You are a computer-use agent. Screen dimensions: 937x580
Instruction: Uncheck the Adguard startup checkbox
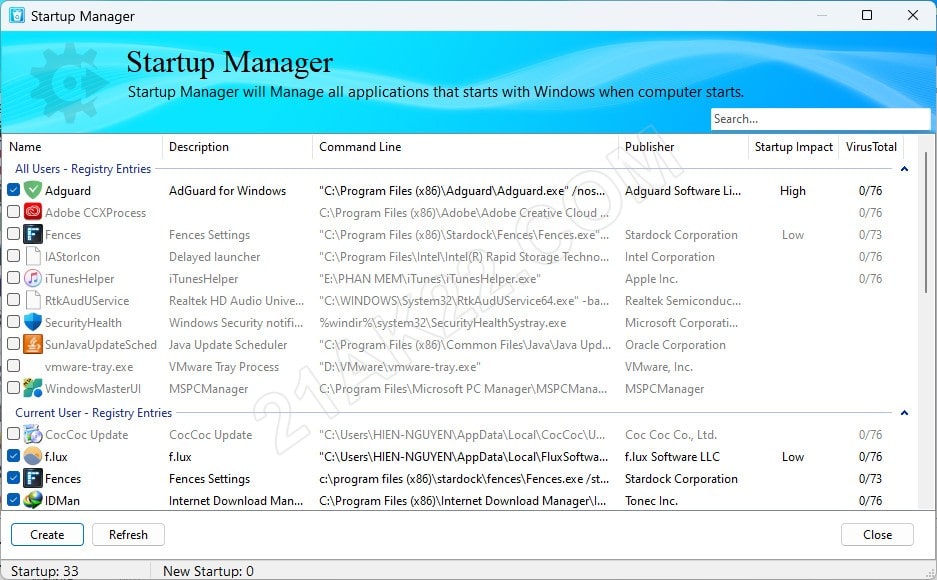pos(13,190)
